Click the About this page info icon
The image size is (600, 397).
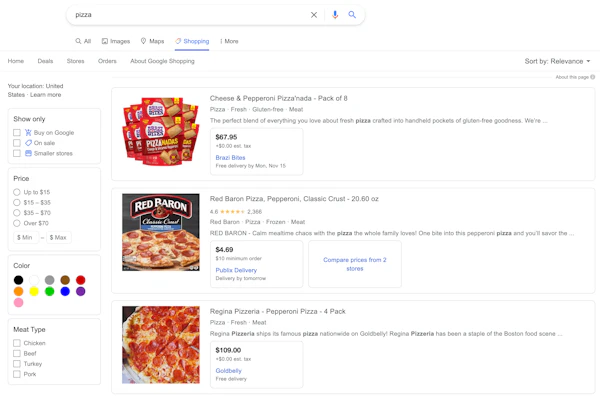(x=592, y=77)
